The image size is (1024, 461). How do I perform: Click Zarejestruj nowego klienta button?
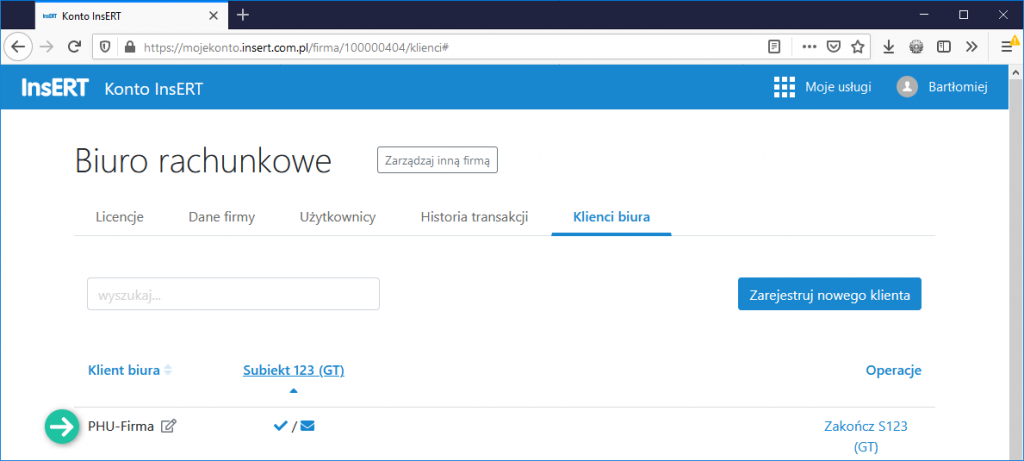(829, 294)
